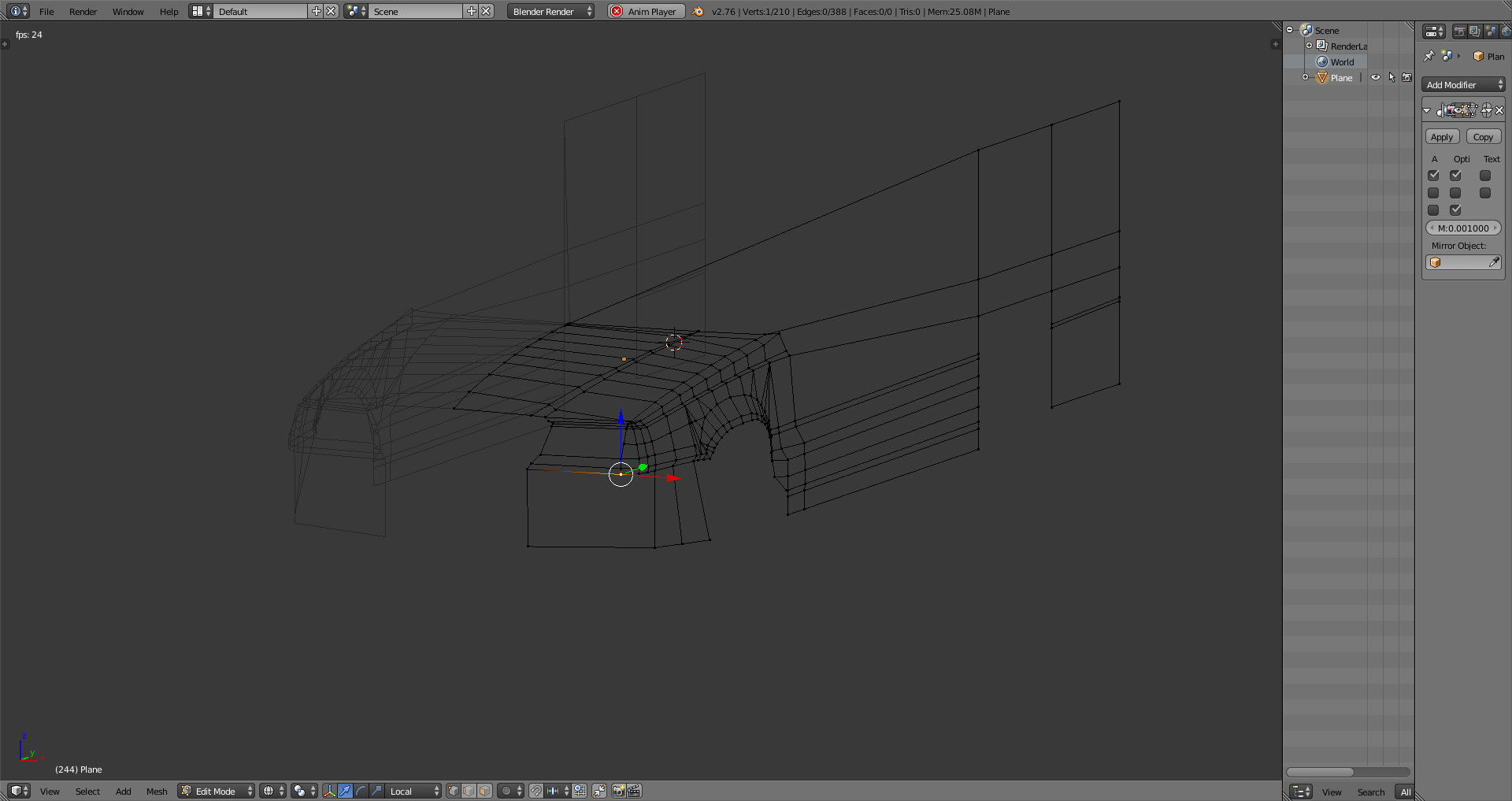Screen dimensions: 1512x801
Task: Enable the first checkbox under Text column
Action: [1485, 176]
